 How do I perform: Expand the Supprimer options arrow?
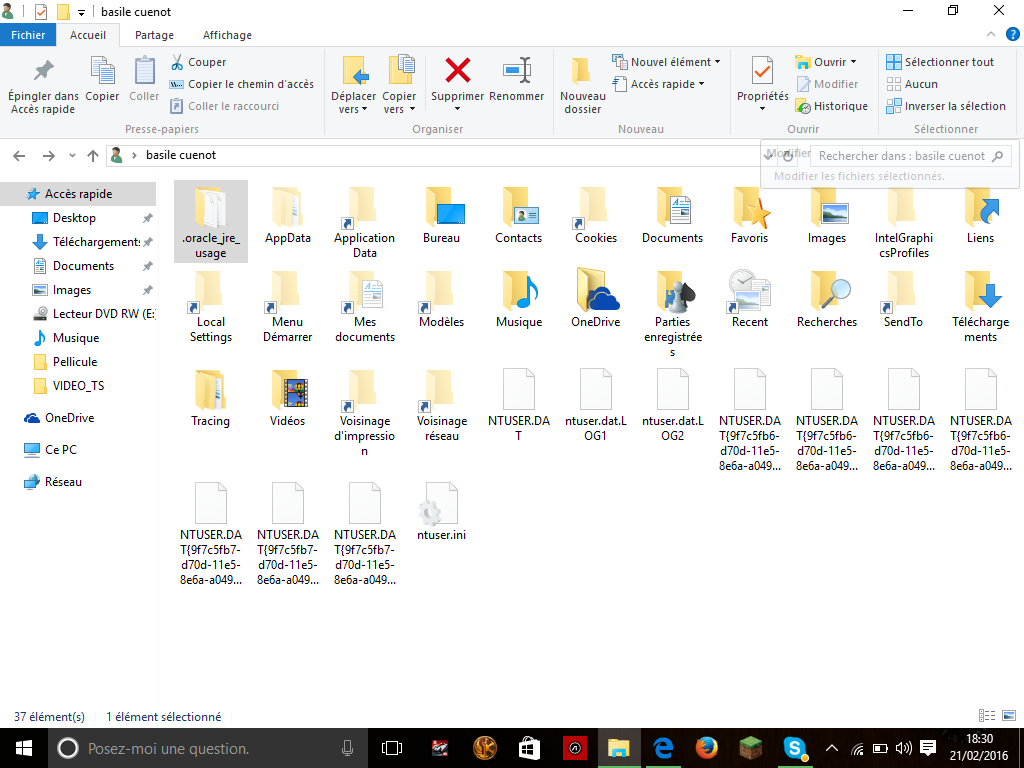[x=457, y=109]
